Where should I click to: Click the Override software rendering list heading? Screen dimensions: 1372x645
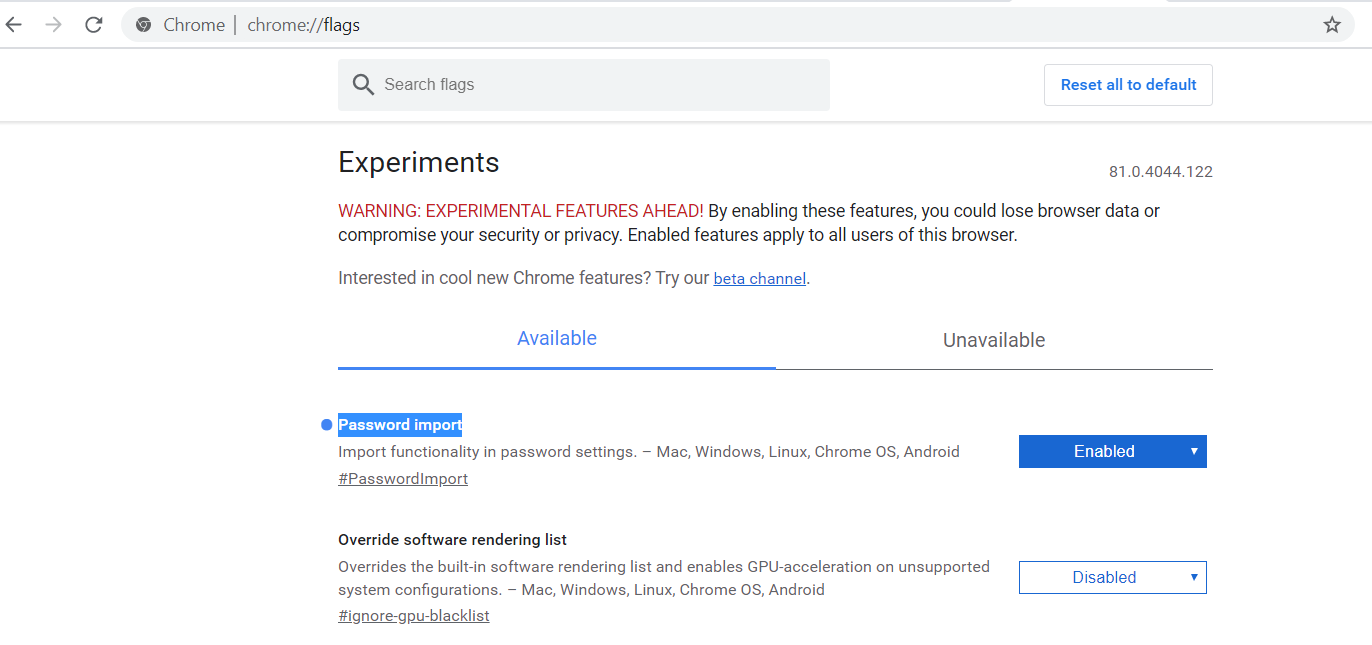(452, 540)
